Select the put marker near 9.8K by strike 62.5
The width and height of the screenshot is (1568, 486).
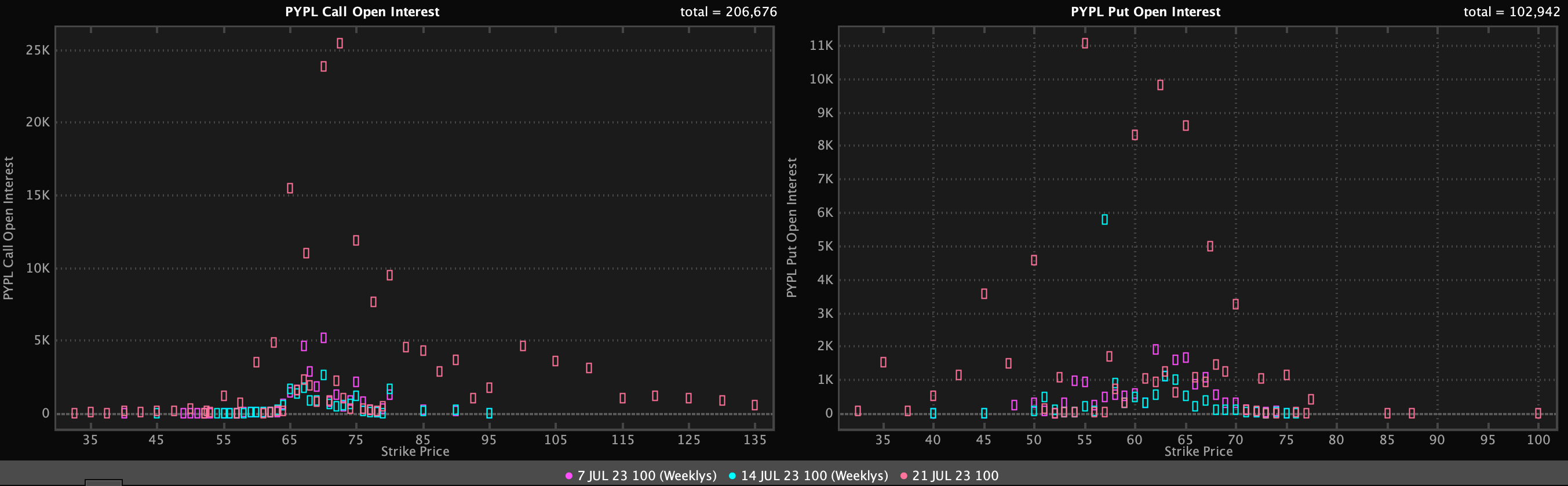pos(1160,85)
